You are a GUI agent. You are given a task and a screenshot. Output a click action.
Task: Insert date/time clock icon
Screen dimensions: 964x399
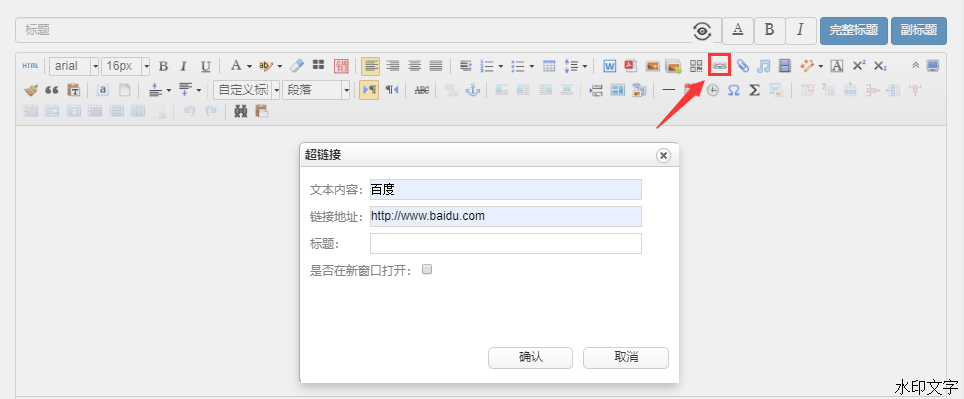coord(713,90)
